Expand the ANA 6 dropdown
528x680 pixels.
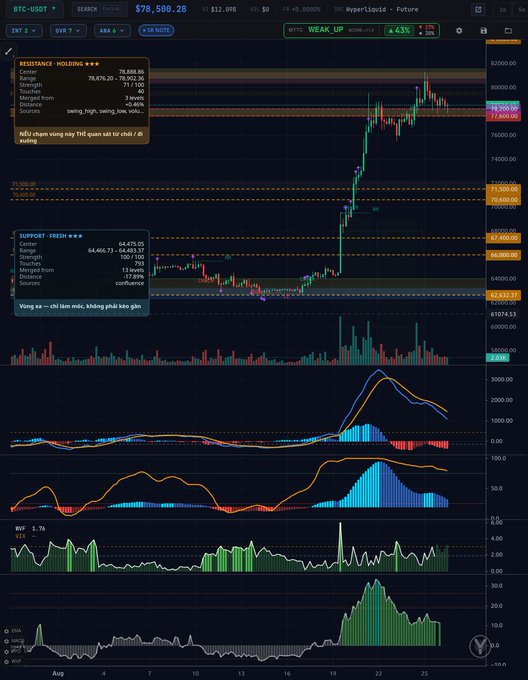point(111,30)
